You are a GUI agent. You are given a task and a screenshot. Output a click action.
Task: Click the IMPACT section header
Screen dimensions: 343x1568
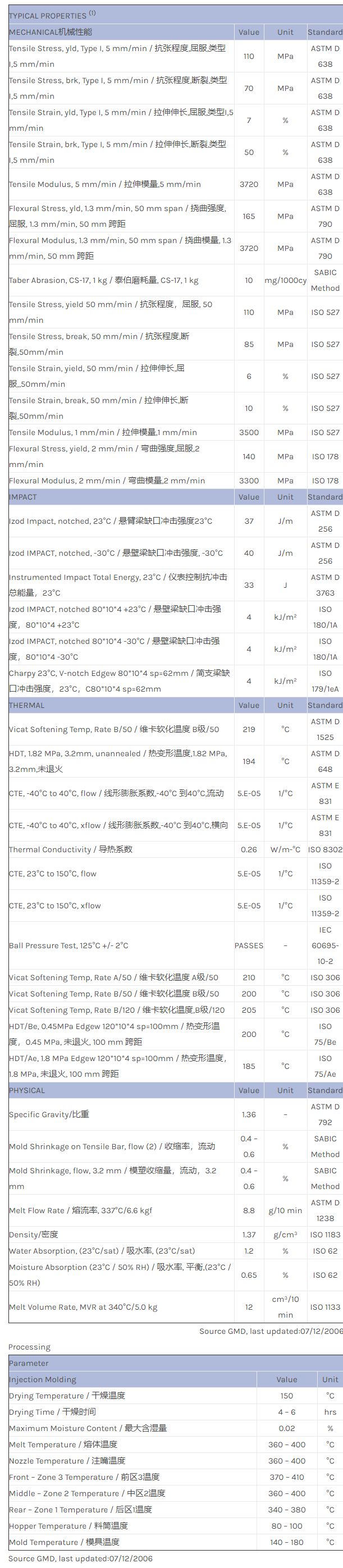tap(23, 497)
